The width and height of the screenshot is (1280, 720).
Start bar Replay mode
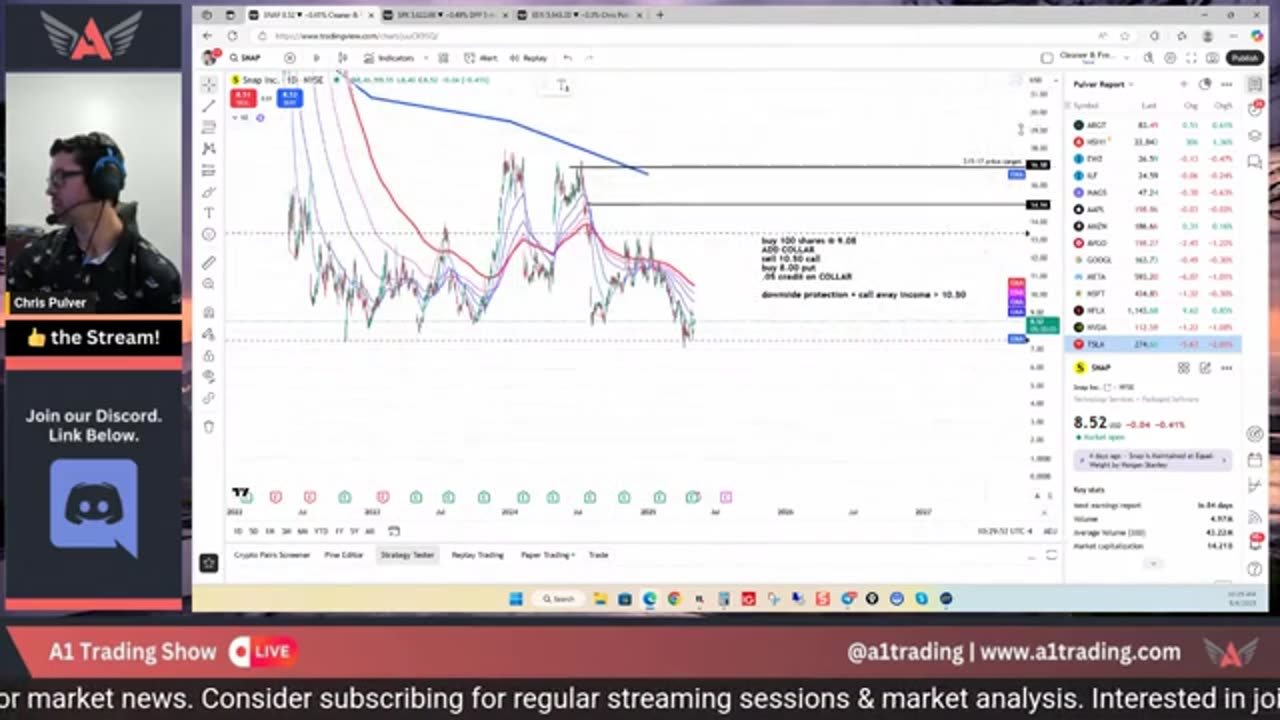529,58
